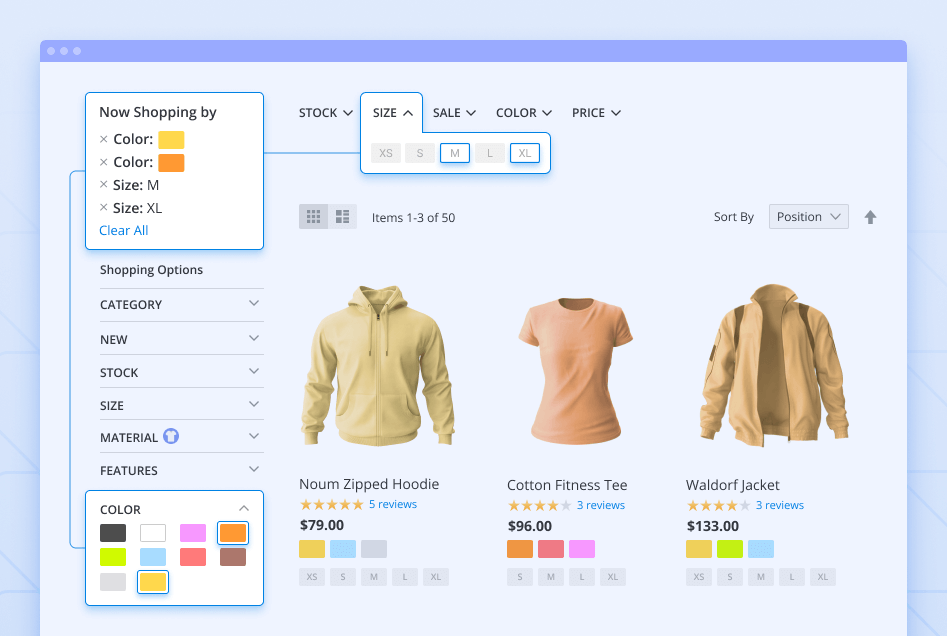The height and width of the screenshot is (636, 947).
Task: Remove the Size: XL filter
Action: pos(104,208)
